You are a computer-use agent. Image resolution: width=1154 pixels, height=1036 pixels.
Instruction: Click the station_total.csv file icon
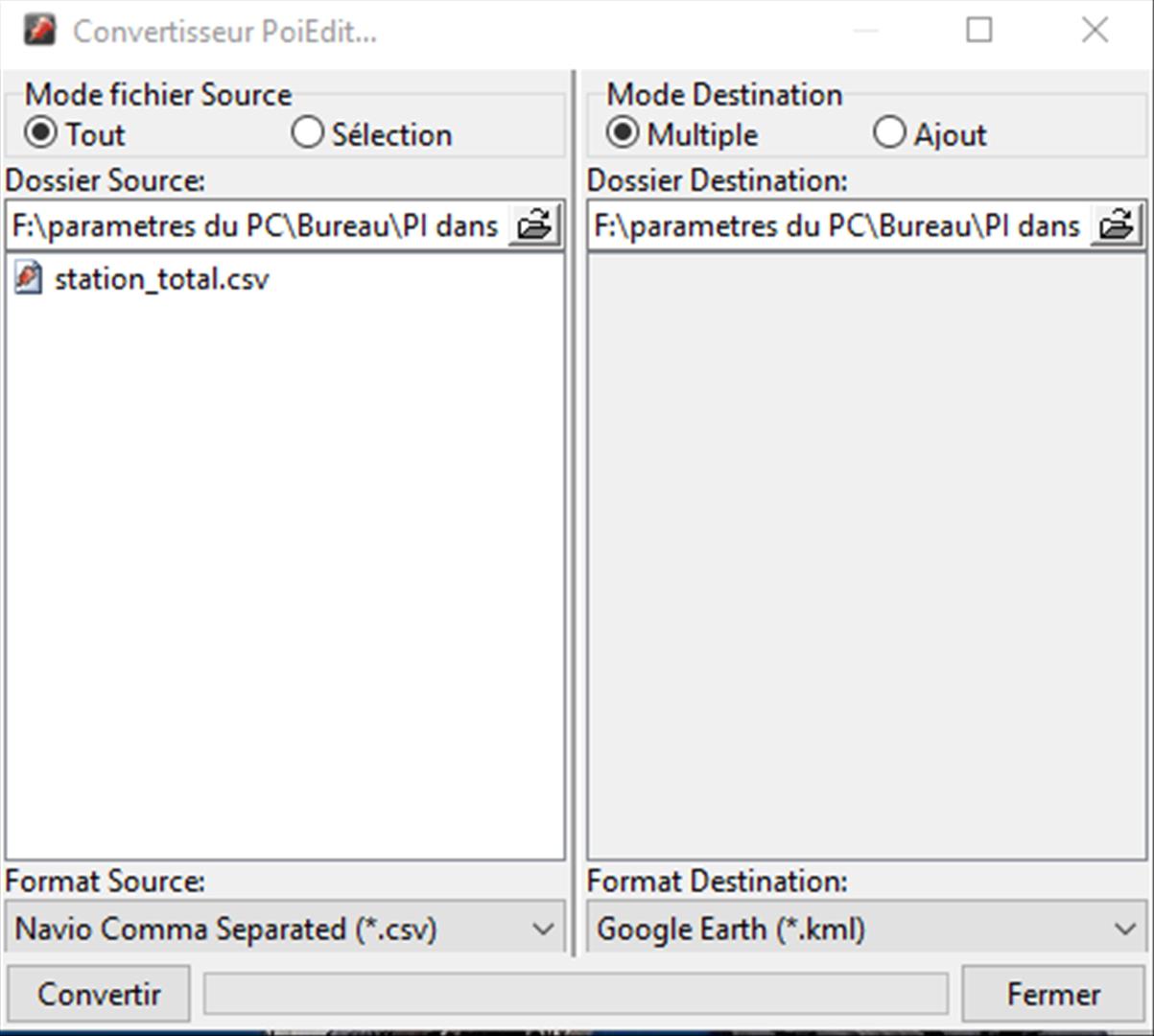click(29, 278)
